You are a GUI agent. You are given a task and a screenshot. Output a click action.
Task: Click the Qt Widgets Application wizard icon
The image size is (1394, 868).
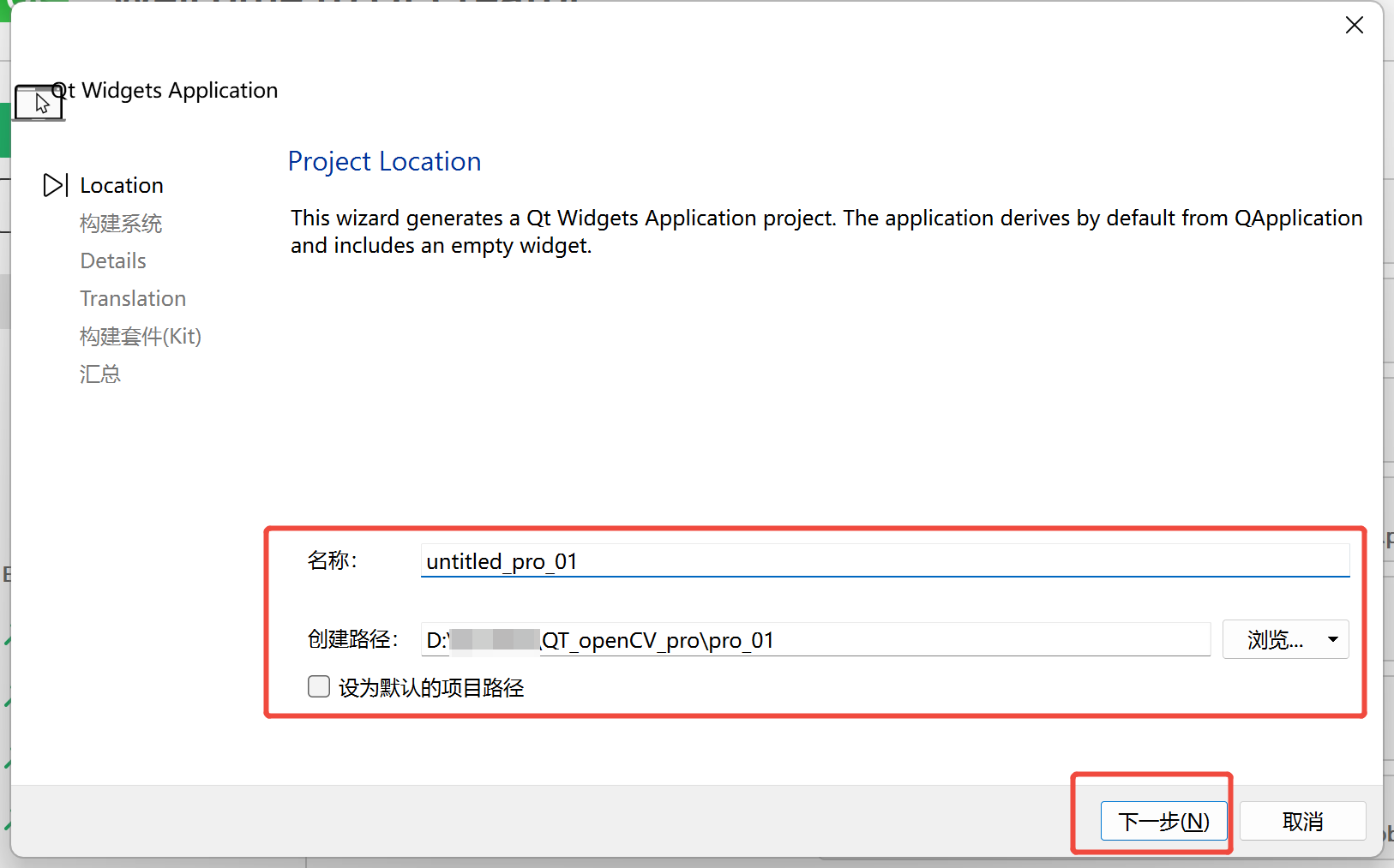click(39, 103)
